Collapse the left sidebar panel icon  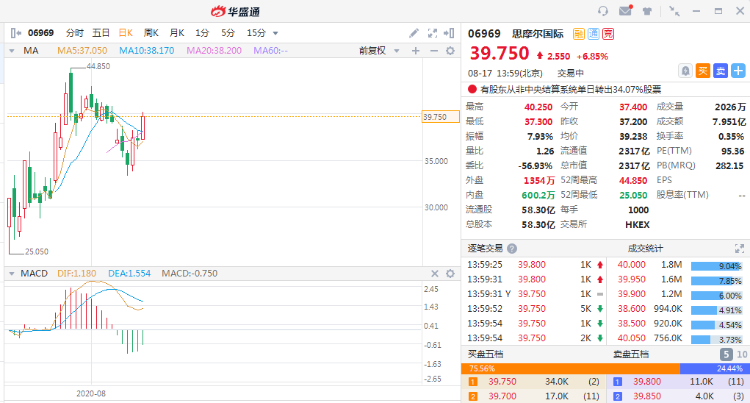(x=12, y=32)
